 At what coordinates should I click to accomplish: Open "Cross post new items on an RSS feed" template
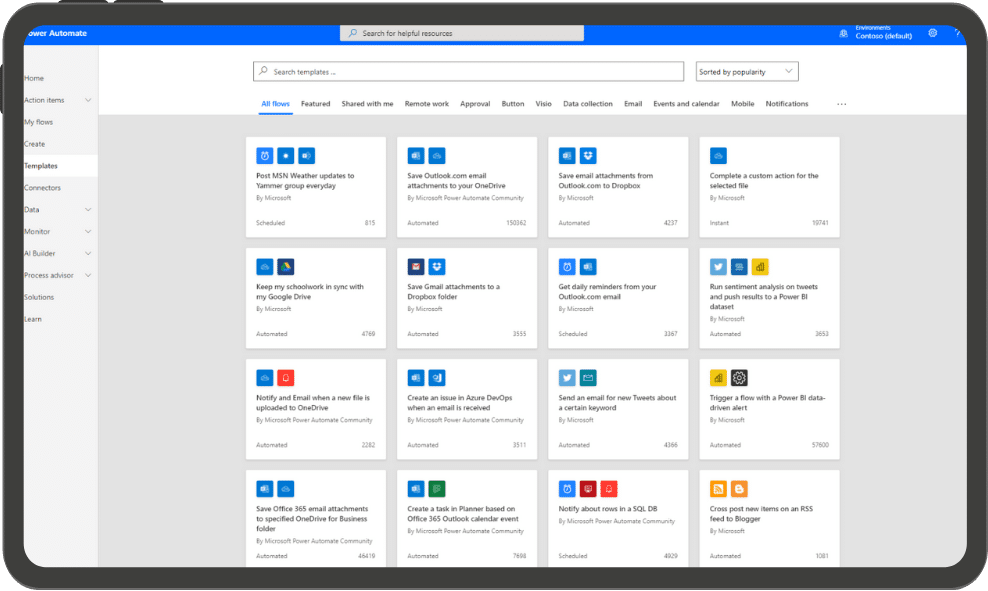pyautogui.click(x=761, y=514)
